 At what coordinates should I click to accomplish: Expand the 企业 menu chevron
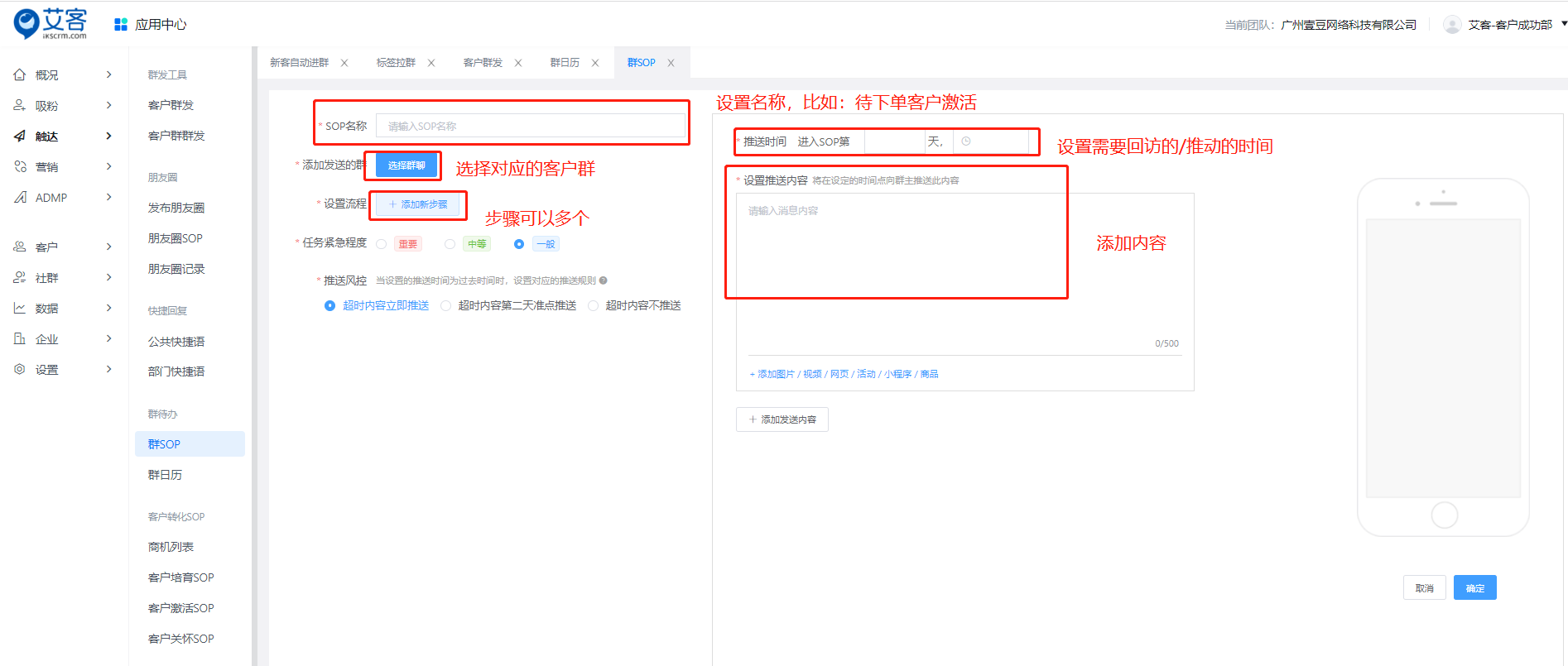point(109,338)
